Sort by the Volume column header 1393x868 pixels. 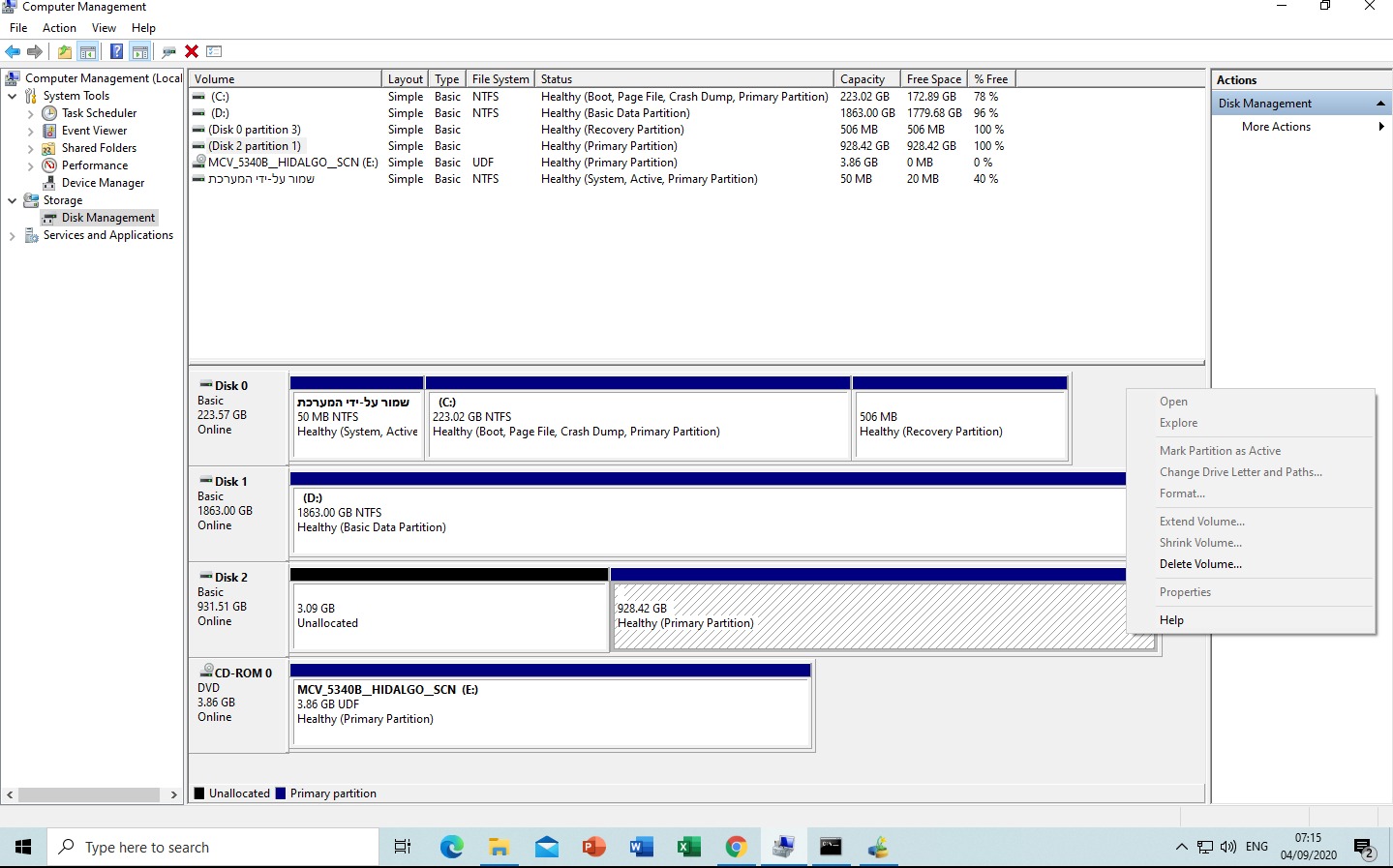(x=286, y=79)
